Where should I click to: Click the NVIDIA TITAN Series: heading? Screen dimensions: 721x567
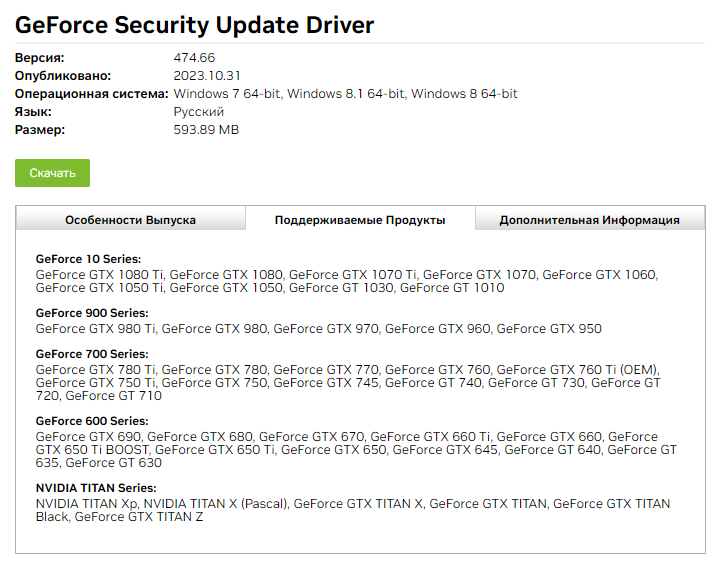coord(96,488)
